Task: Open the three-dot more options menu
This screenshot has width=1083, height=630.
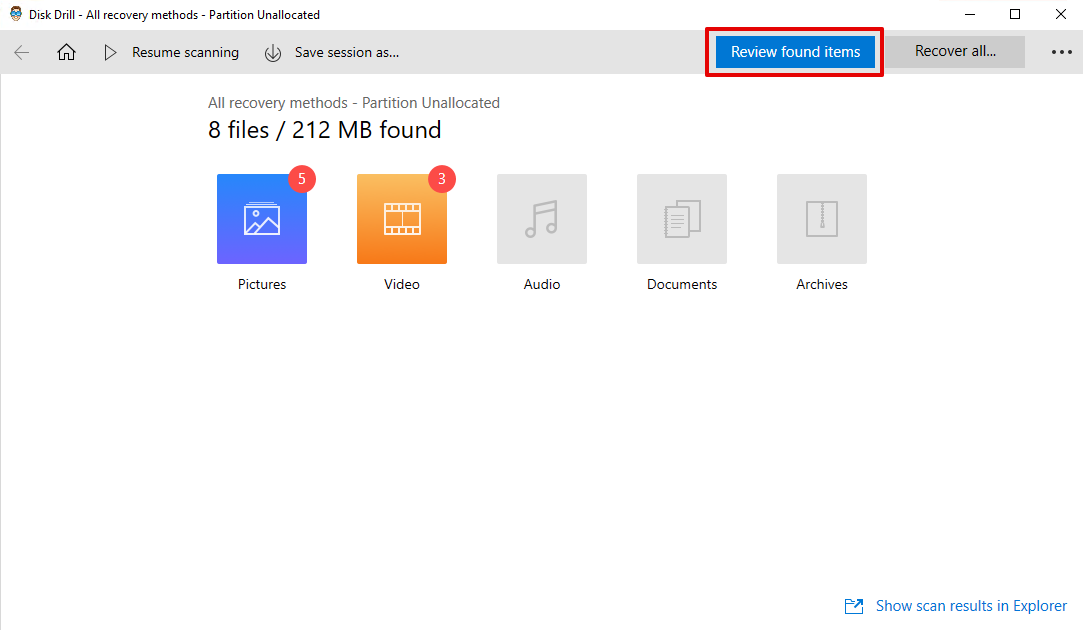Action: 1062,52
